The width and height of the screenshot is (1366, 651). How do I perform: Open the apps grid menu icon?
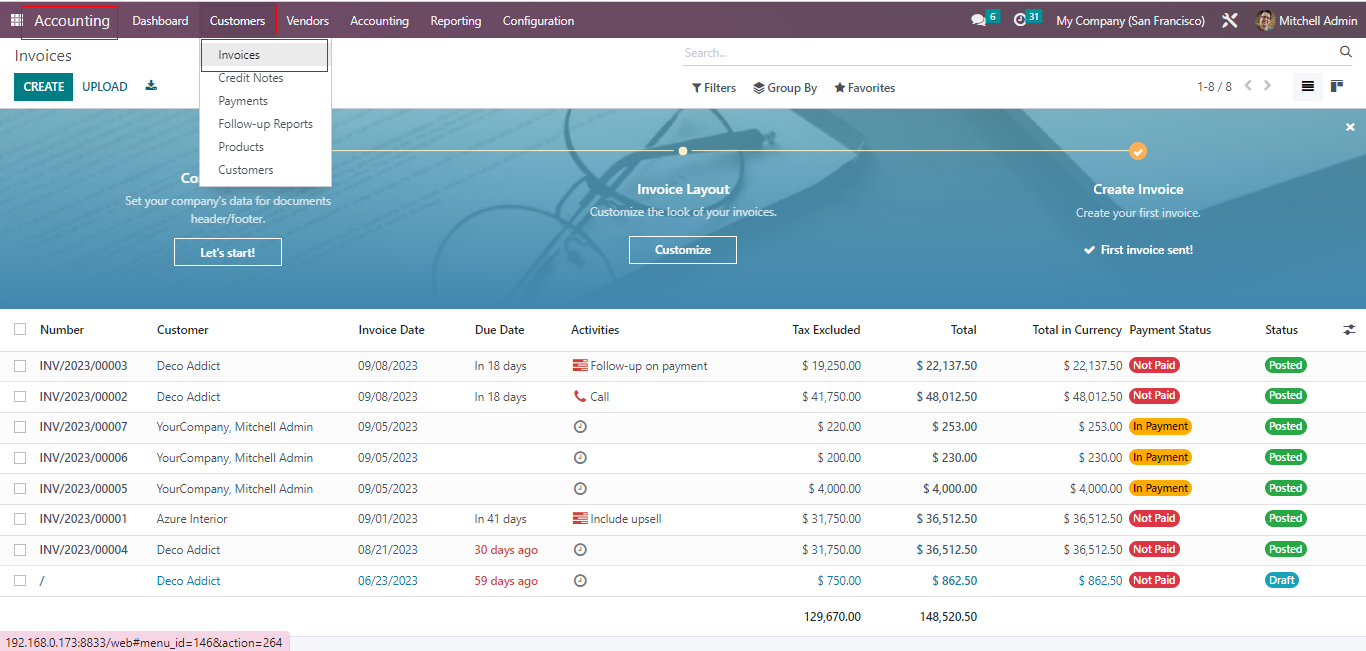click(16, 20)
